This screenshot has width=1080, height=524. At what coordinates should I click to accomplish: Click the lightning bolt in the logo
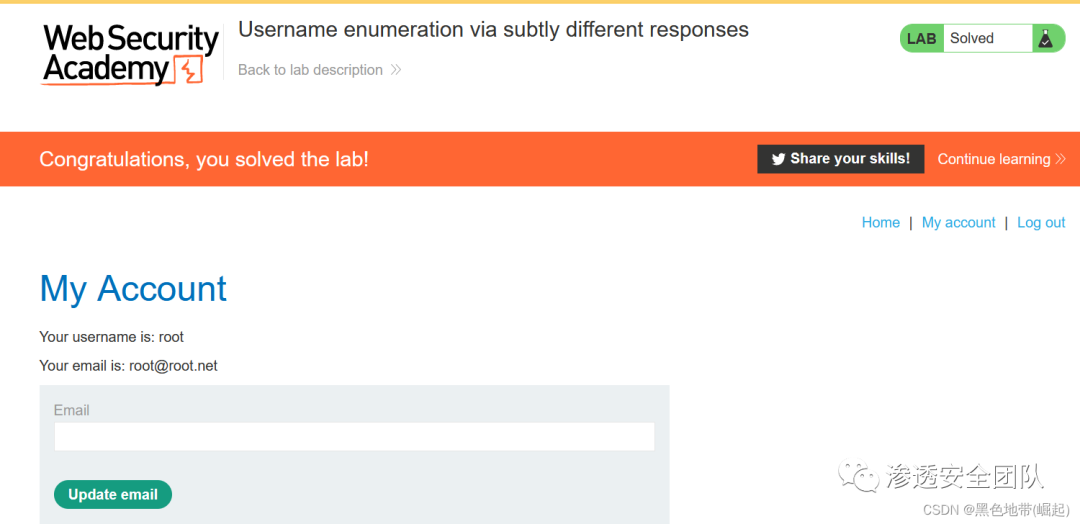188,71
